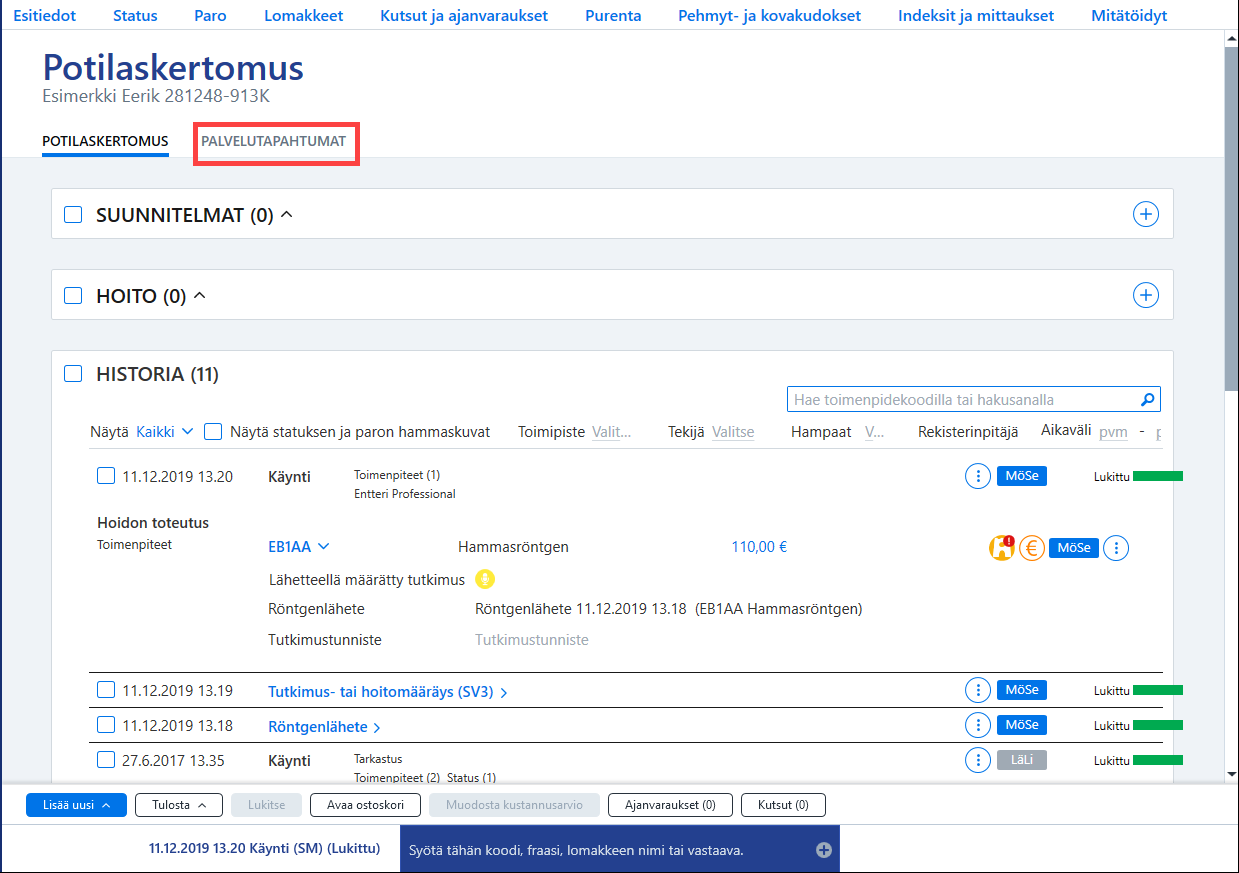Click the orange euro icon on EB1AA row
The height and width of the screenshot is (873, 1239).
click(1032, 548)
